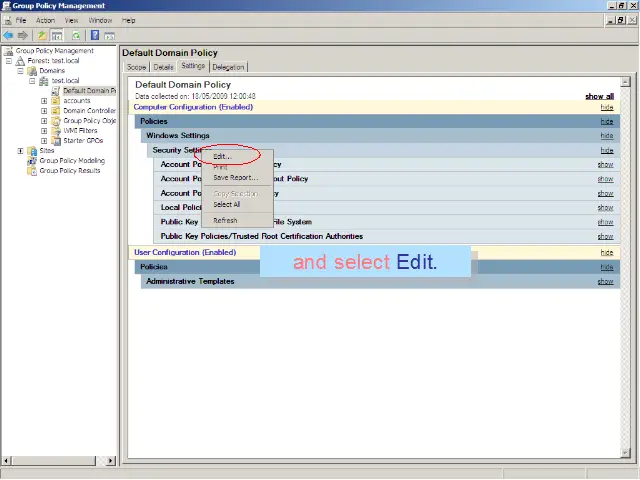
Task: Show the Administrative Templates section
Action: point(605,282)
